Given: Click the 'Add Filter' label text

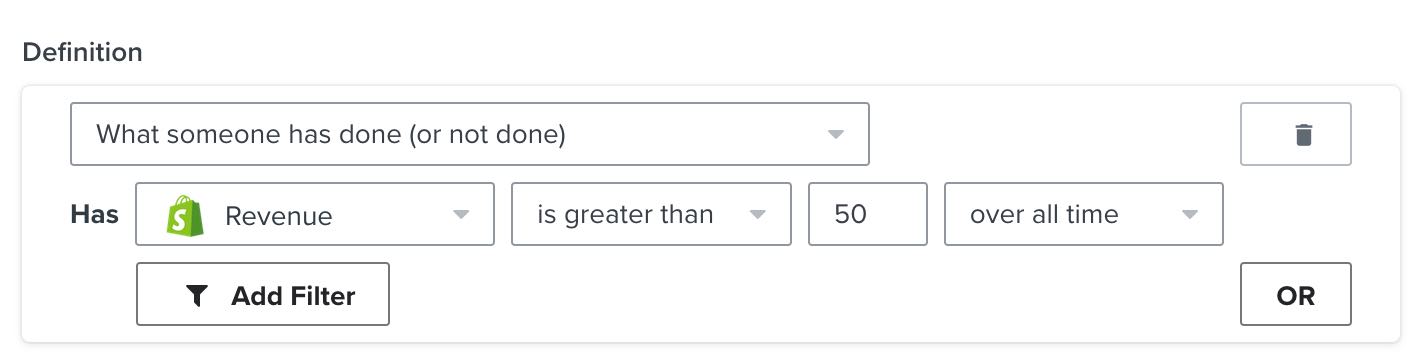Looking at the screenshot, I should (293, 295).
